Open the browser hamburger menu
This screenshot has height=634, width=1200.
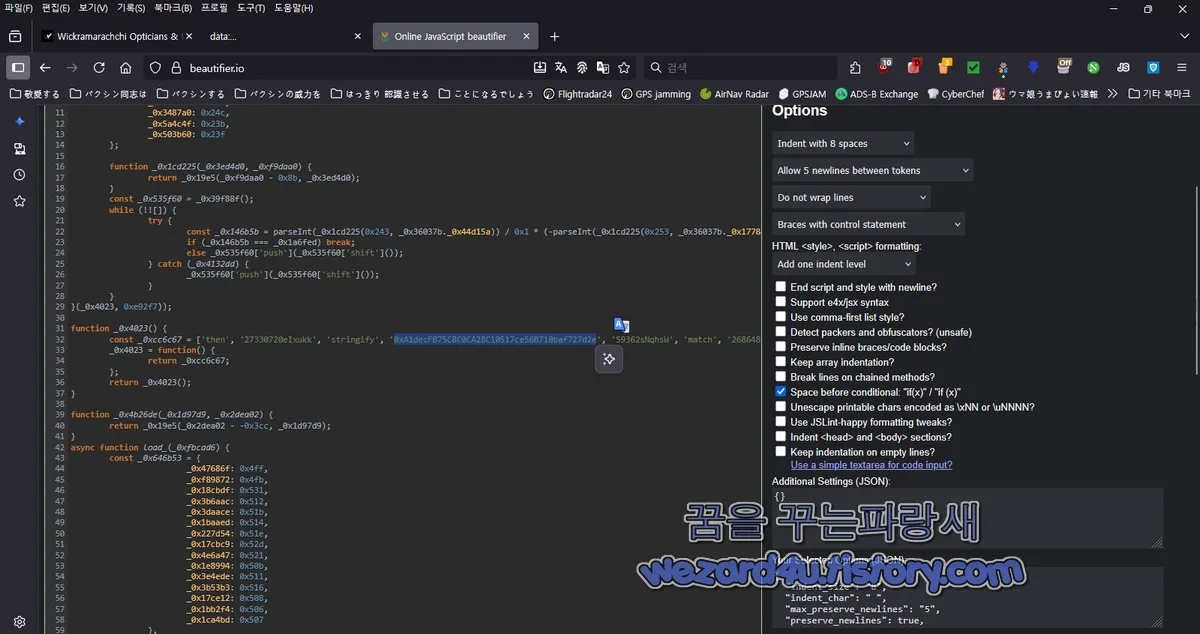click(1183, 68)
